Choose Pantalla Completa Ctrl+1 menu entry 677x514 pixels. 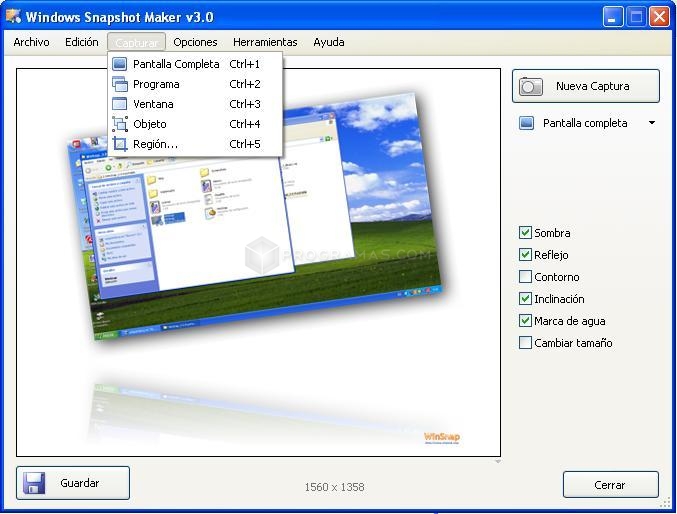(195, 64)
